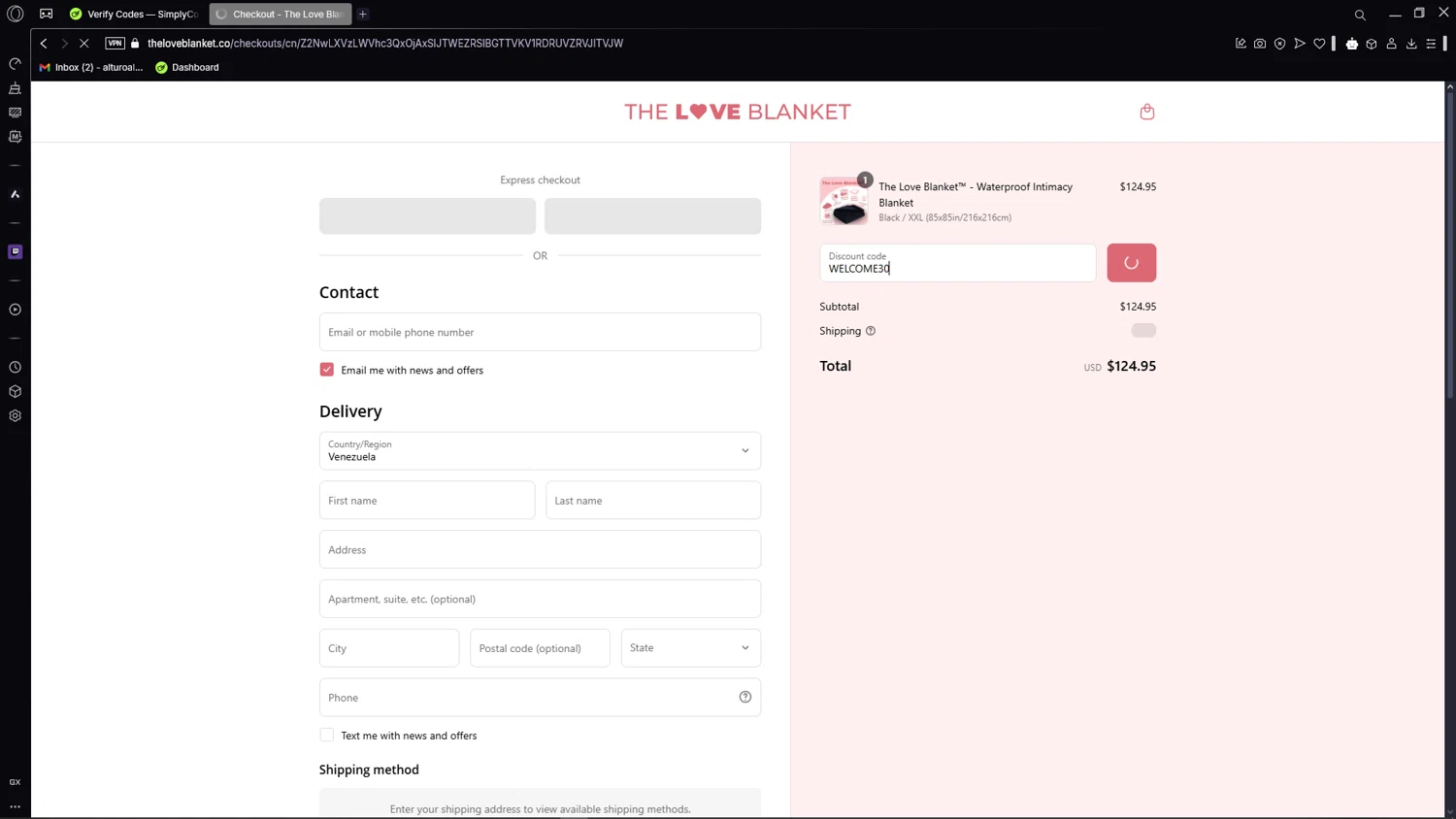Click the discount code apply button

1132,263
